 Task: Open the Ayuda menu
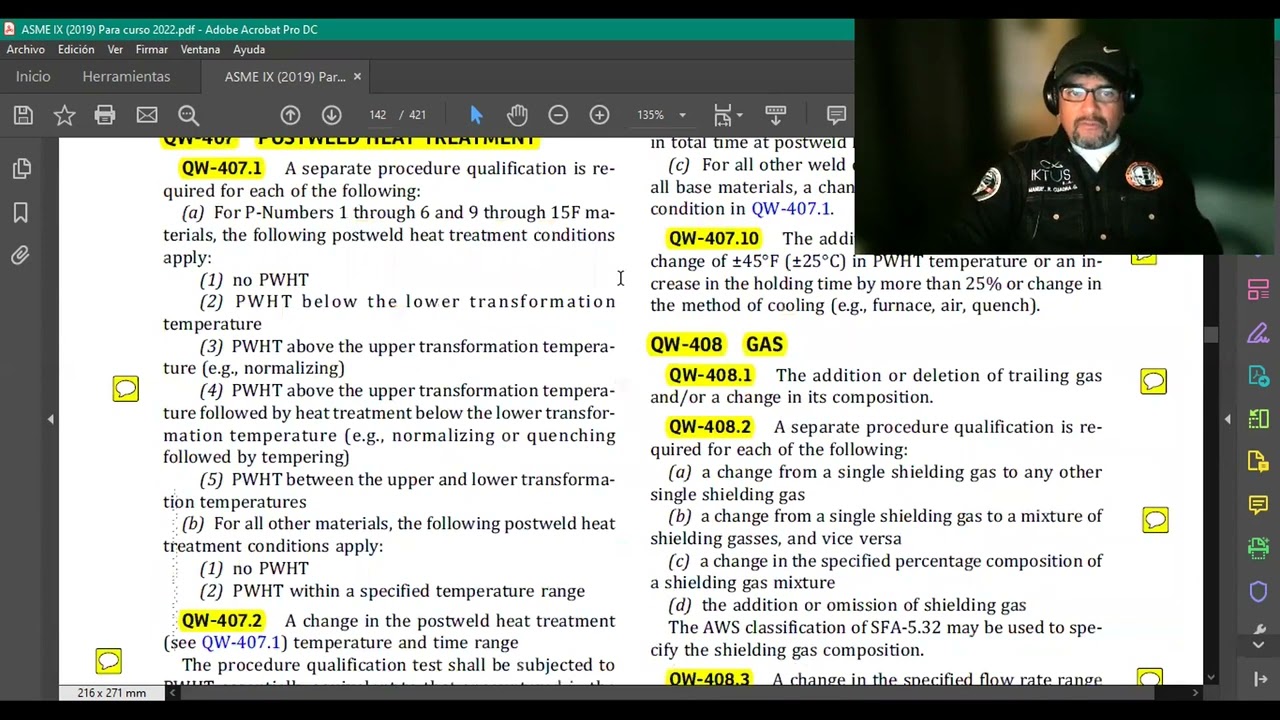tap(249, 50)
